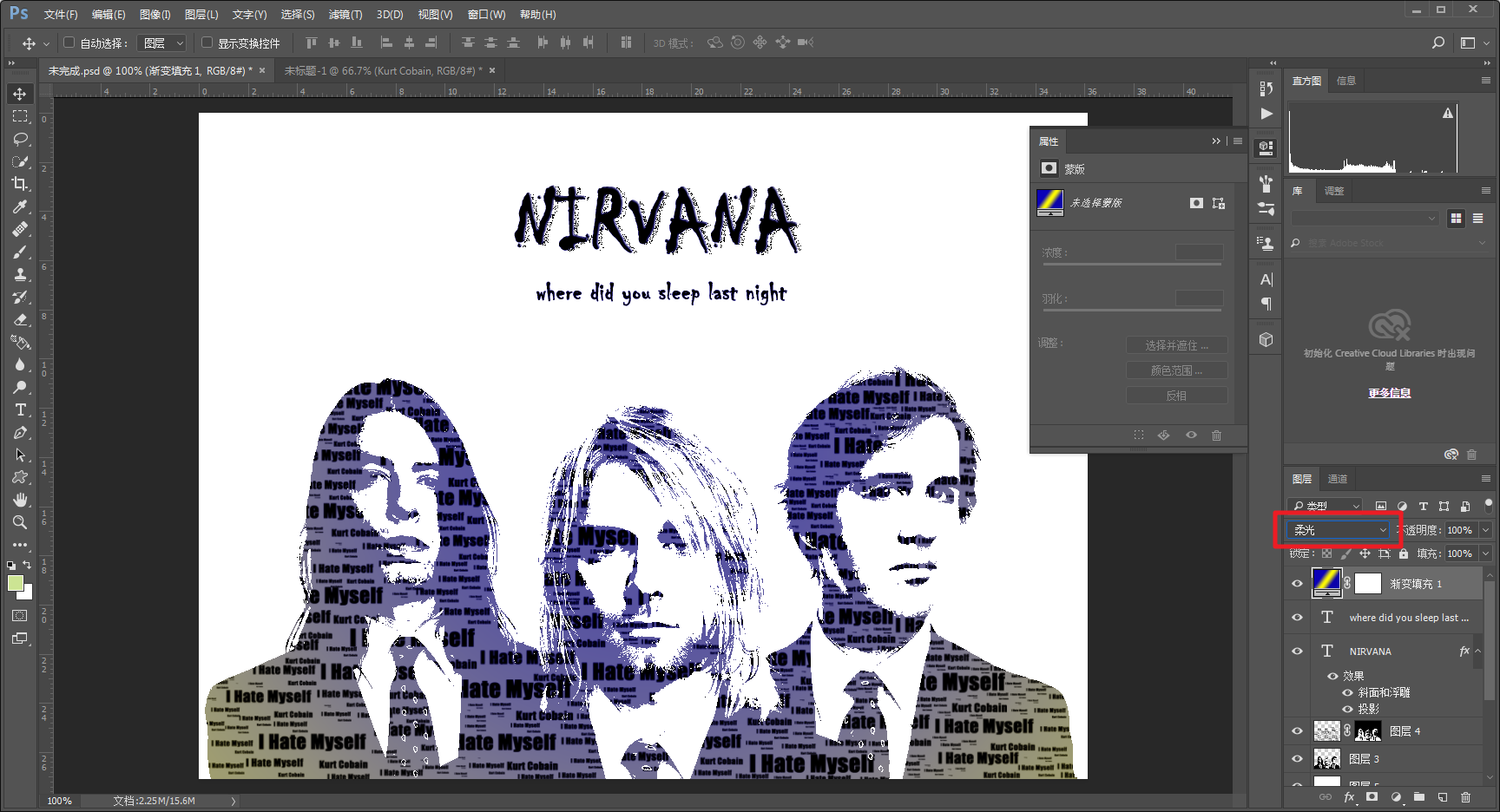Select the Crop tool
The width and height of the screenshot is (1500, 812).
point(20,184)
